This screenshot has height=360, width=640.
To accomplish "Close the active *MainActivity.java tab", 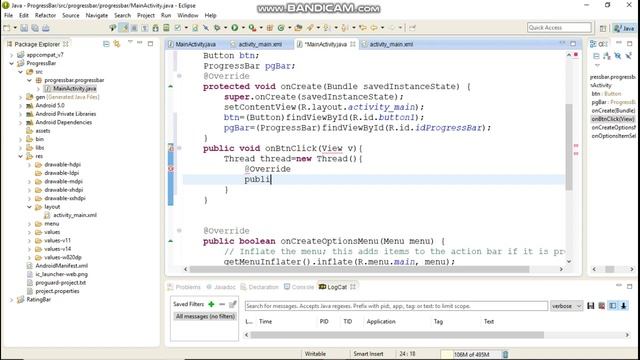I will (x=353, y=44).
